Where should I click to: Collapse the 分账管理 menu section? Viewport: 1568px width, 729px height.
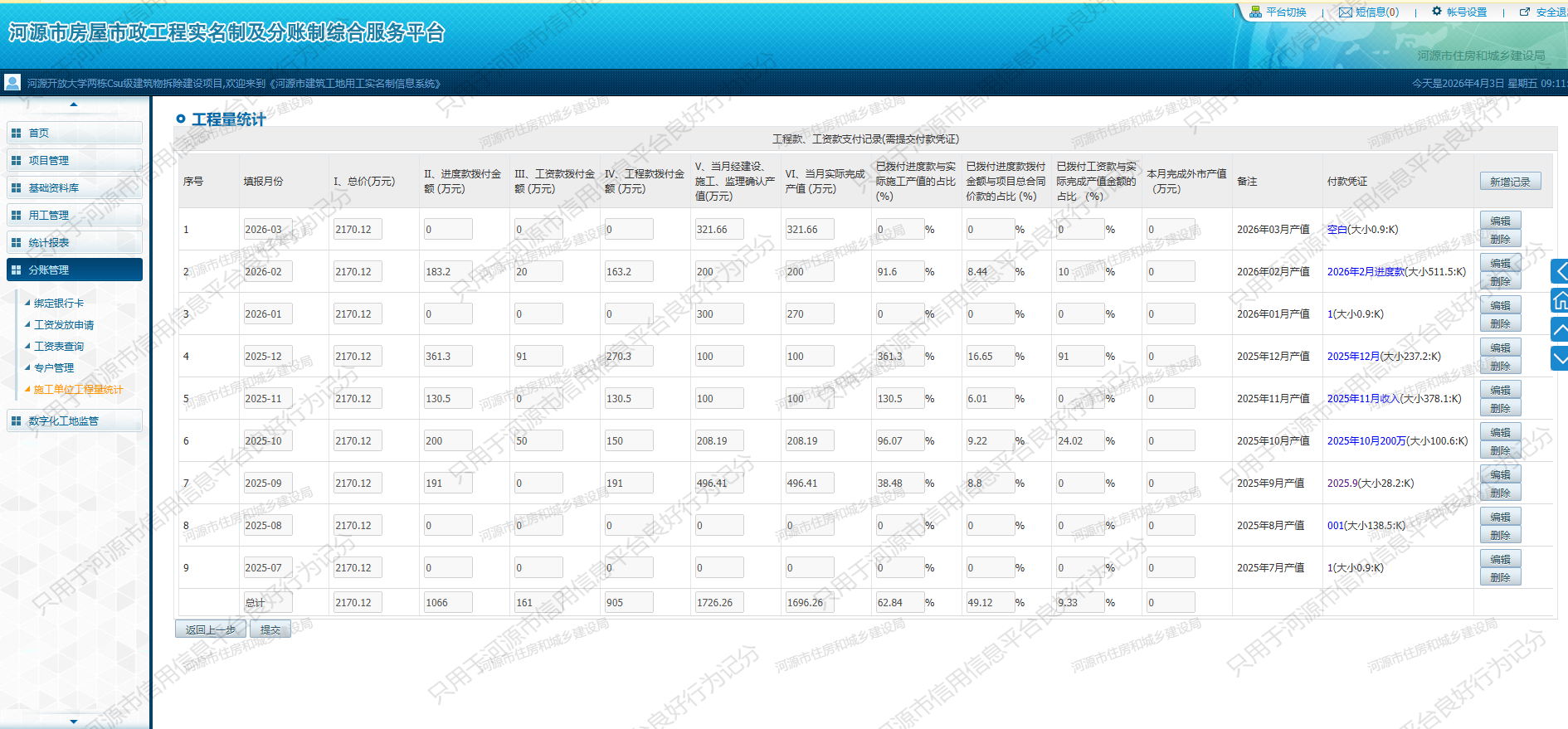(x=75, y=270)
